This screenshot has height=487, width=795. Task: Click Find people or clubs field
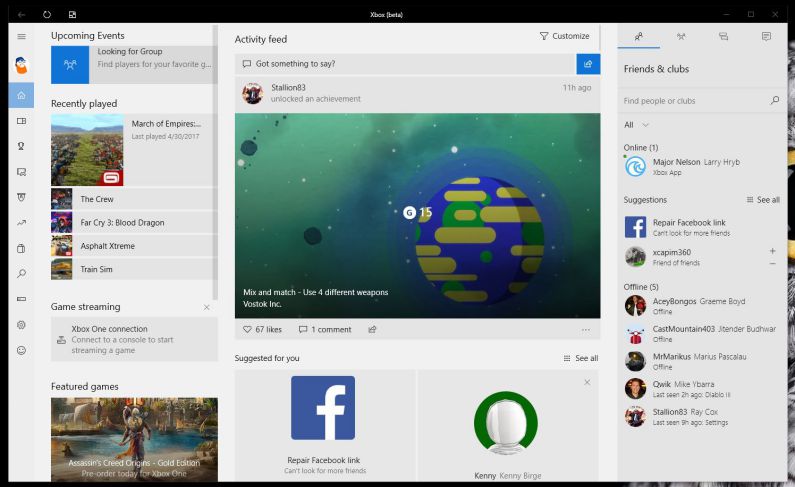(695, 101)
